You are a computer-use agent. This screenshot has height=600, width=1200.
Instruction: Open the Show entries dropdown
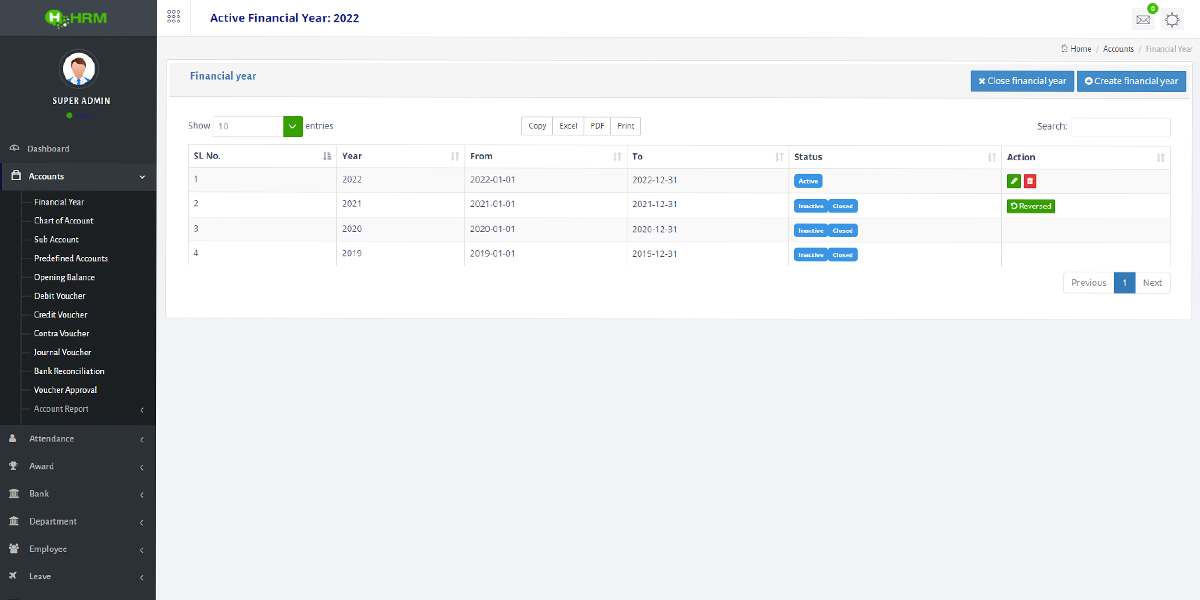[x=292, y=126]
